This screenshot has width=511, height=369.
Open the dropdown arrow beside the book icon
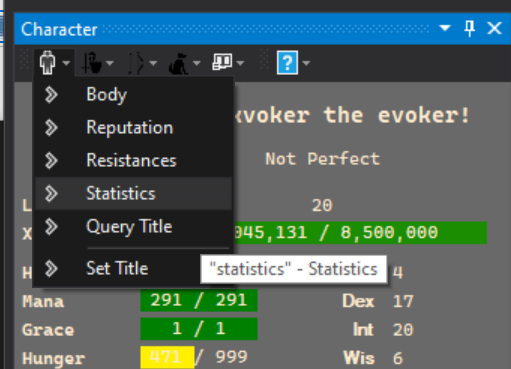click(240, 63)
